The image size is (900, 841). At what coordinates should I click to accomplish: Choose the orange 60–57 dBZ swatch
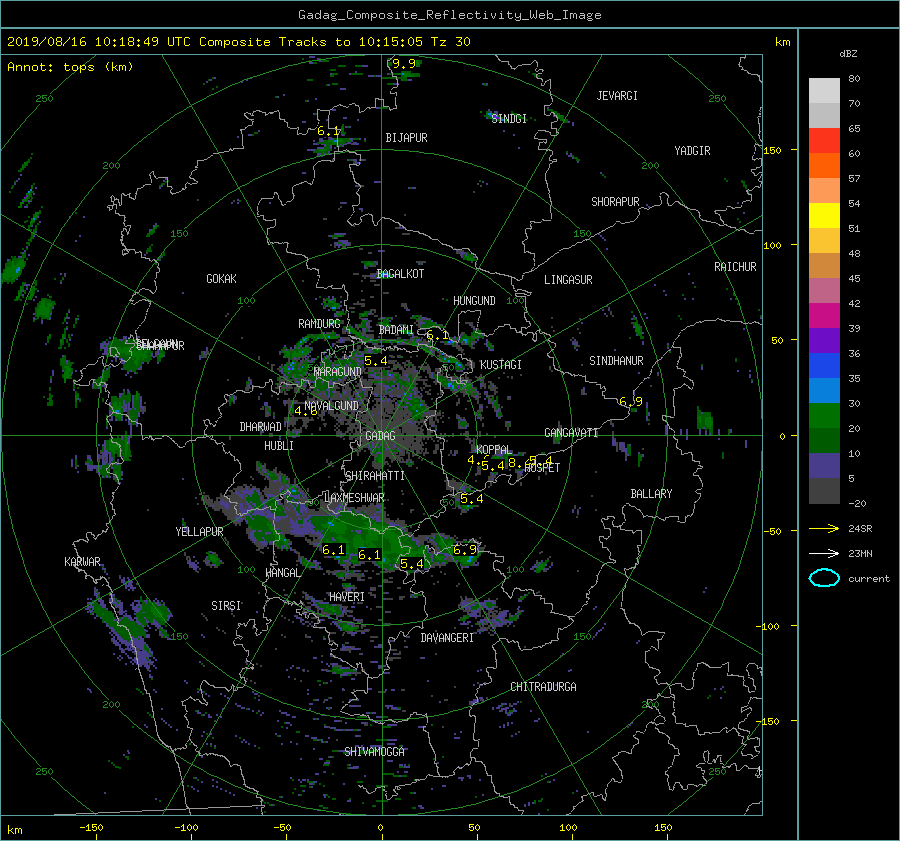coord(824,165)
